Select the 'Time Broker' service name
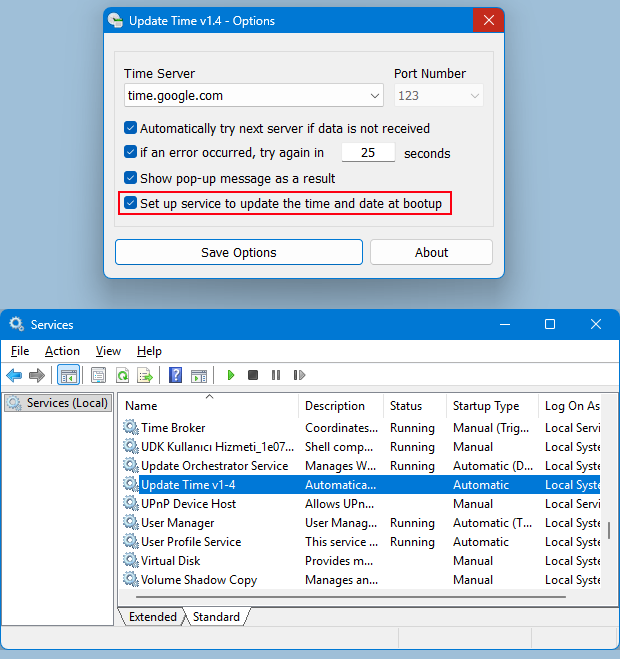Screen dimensions: 620x659 pos(173,427)
